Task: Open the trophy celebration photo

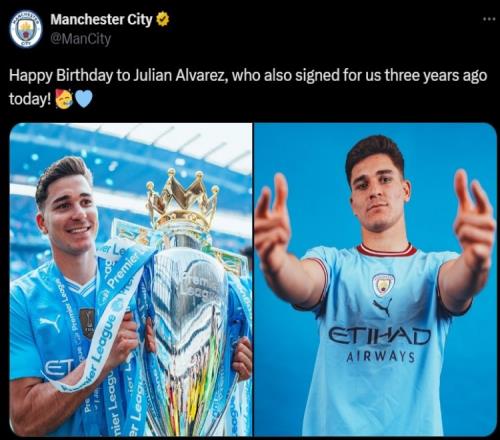Action: tap(131, 279)
